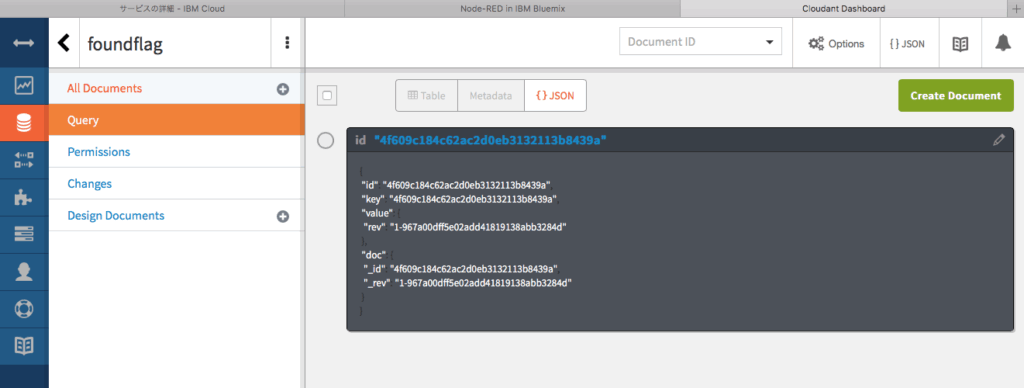Open the Databases icon in sidebar
The width and height of the screenshot is (1024, 388).
[24, 122]
